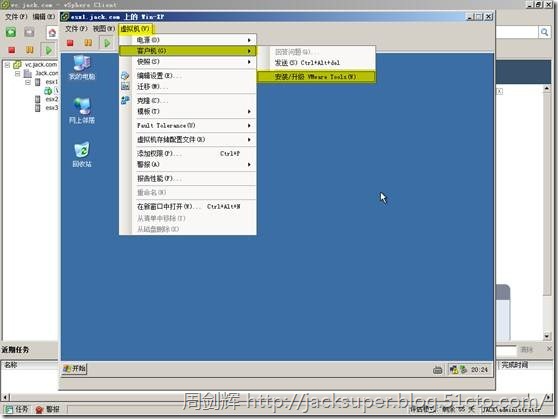Click the 任务 tasks button in status bar
Image resolution: width=558 pixels, height=419 pixels.
tap(17, 409)
